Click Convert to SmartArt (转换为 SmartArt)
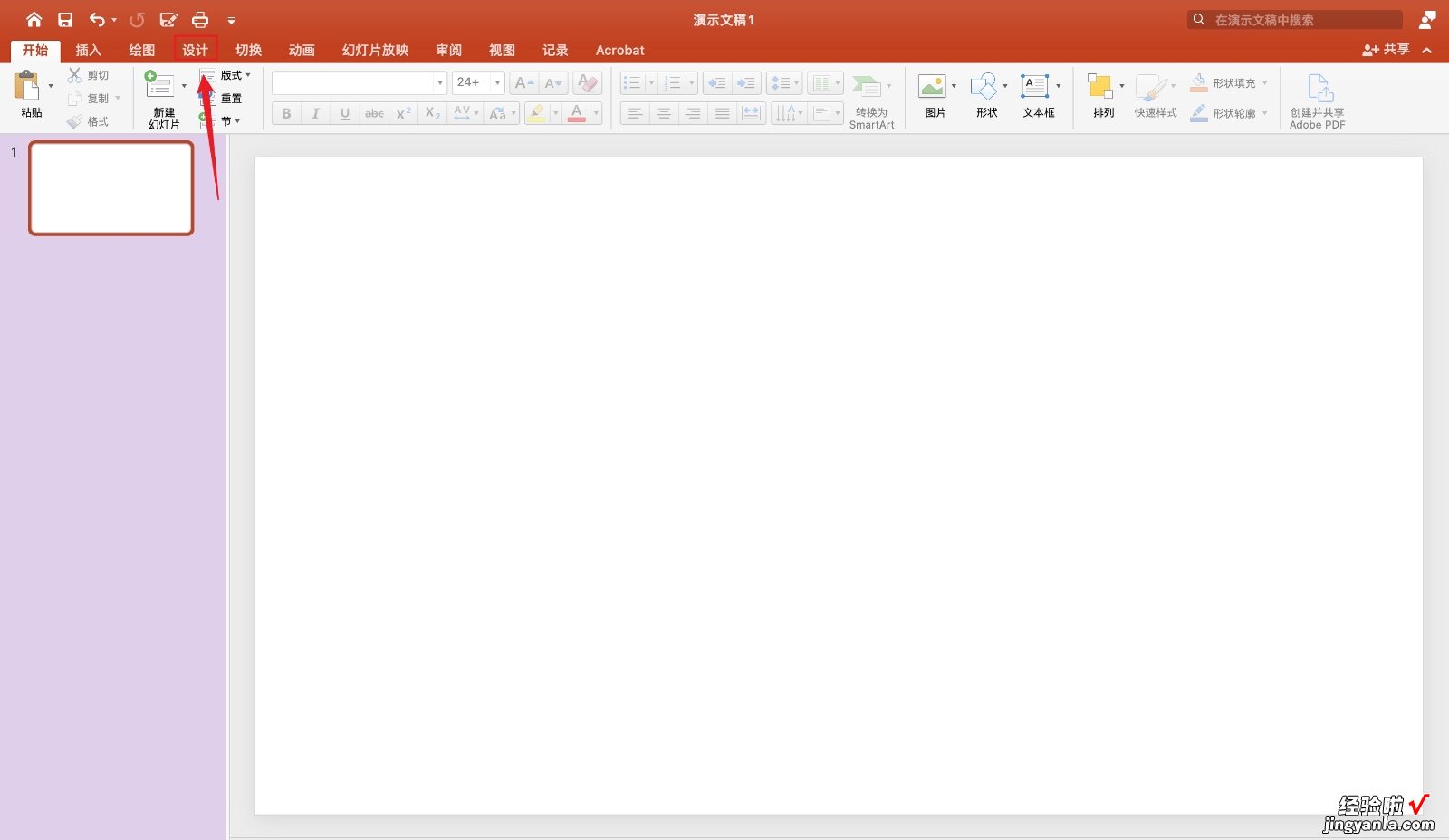Image resolution: width=1449 pixels, height=840 pixels. (871, 101)
